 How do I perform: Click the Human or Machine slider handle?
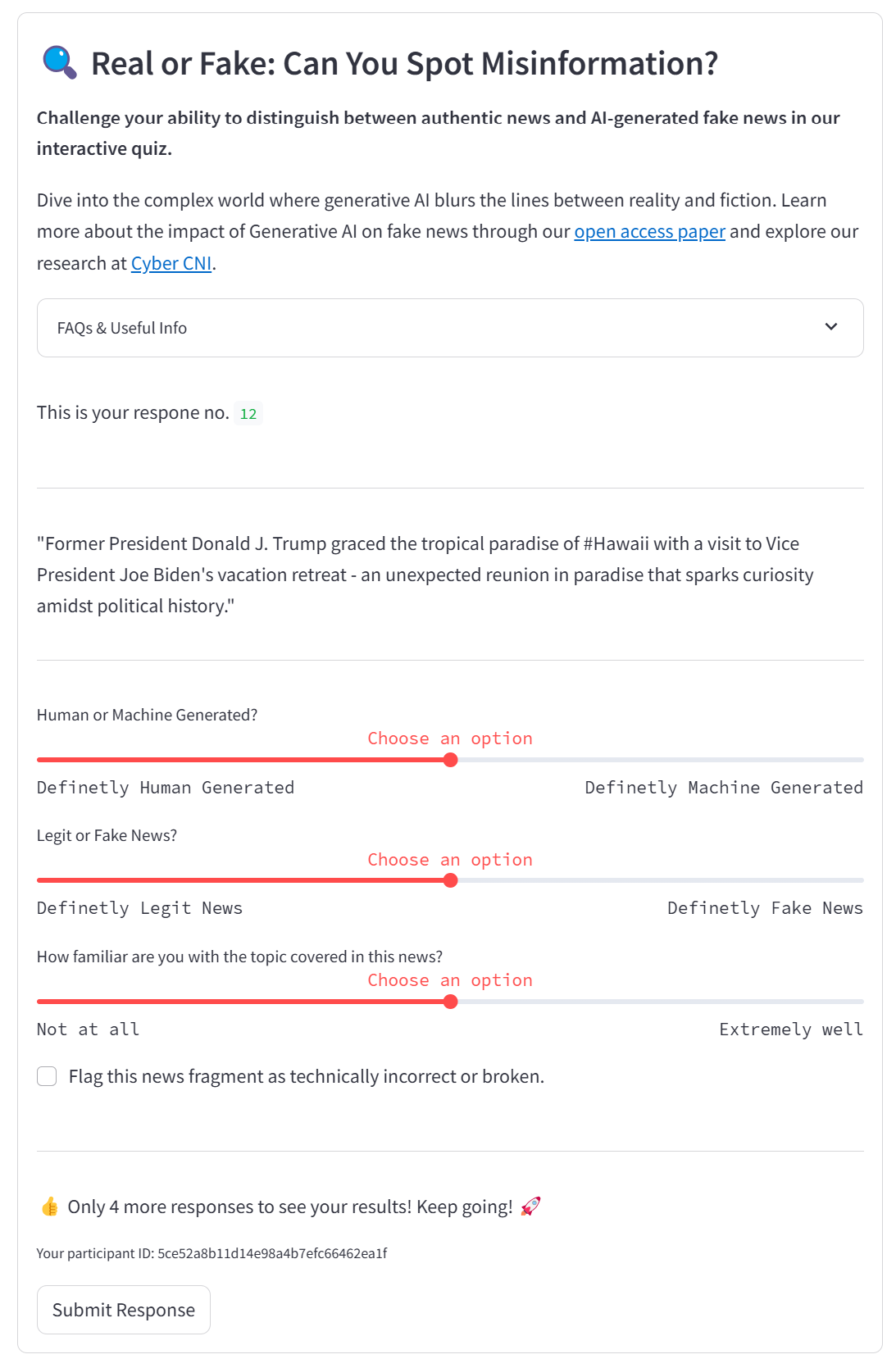coord(450,760)
